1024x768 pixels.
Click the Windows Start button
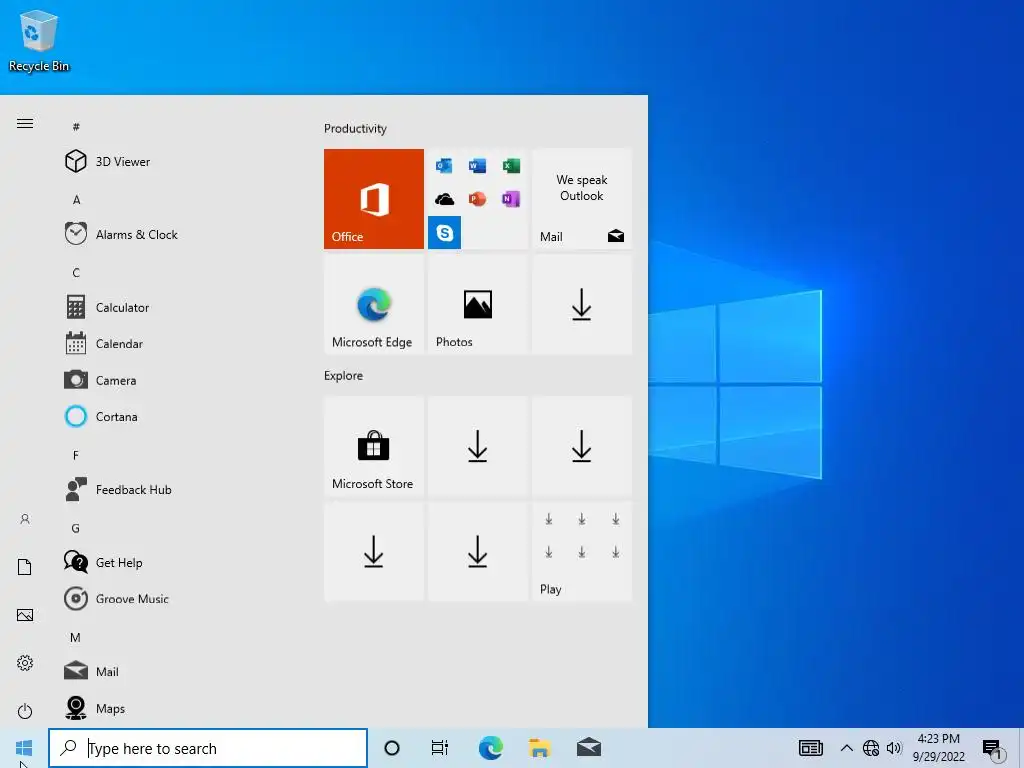(24, 748)
